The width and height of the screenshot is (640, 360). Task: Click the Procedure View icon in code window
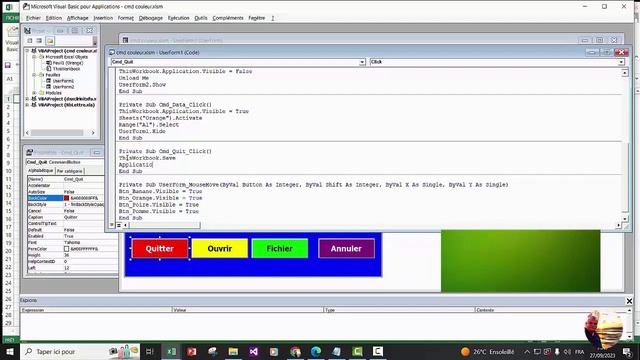(x=112, y=225)
